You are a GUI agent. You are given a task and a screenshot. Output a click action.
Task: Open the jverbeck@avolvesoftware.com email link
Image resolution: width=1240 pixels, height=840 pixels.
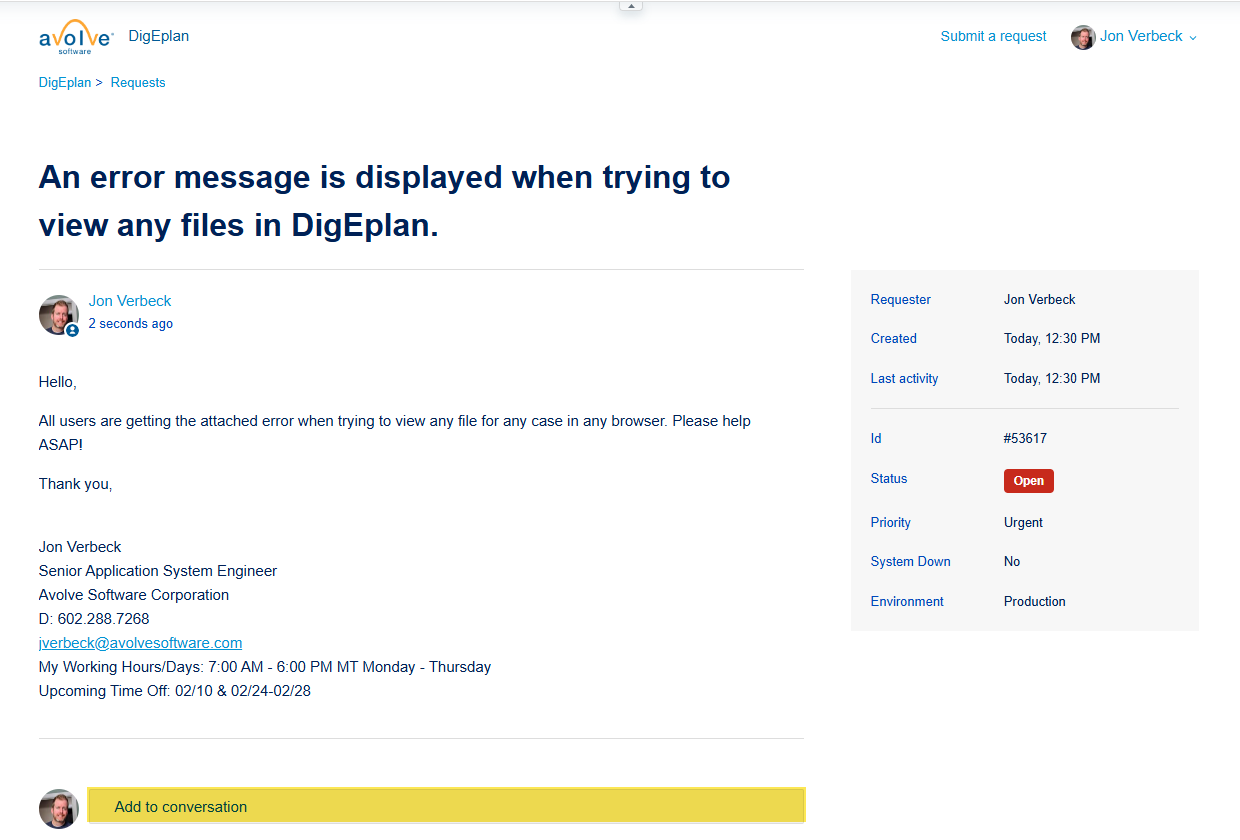140,643
